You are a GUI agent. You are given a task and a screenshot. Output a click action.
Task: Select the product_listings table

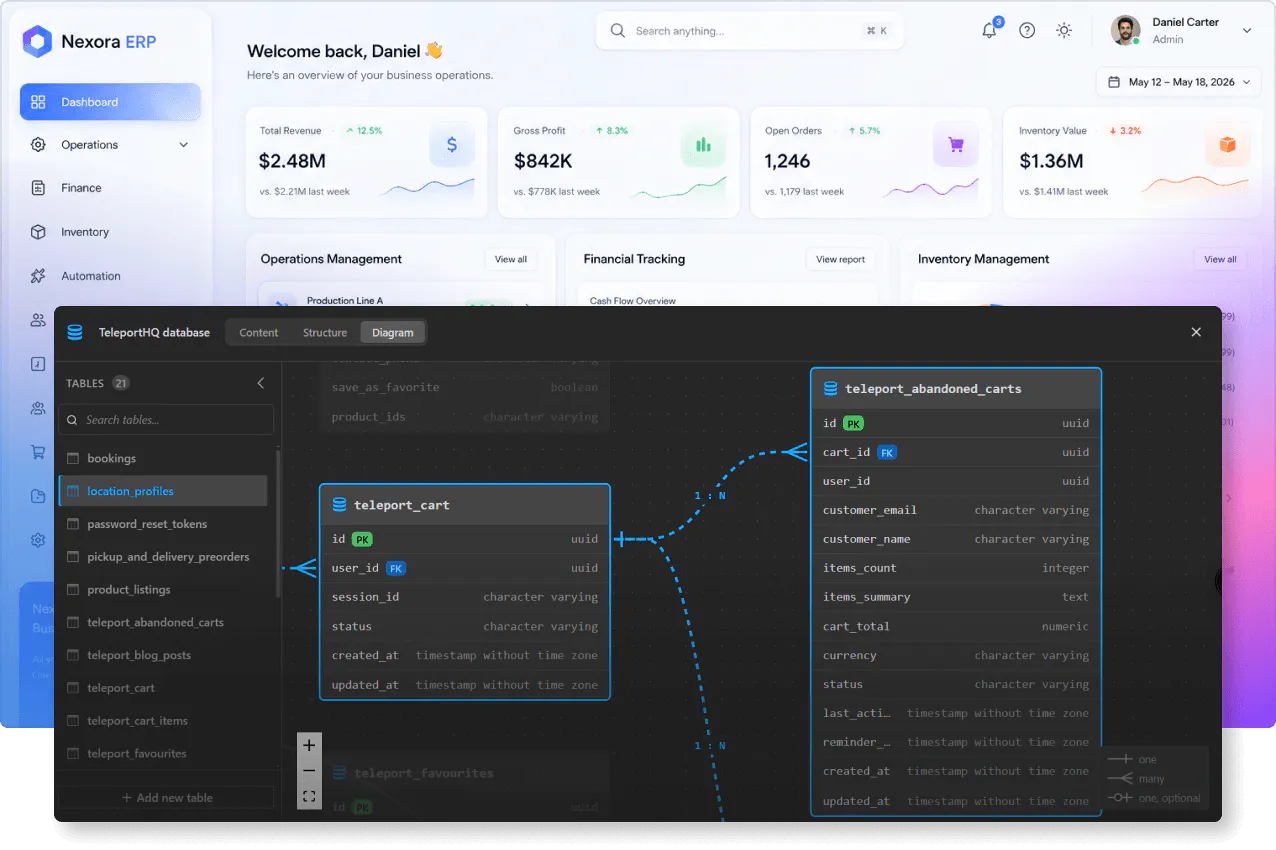click(163, 590)
